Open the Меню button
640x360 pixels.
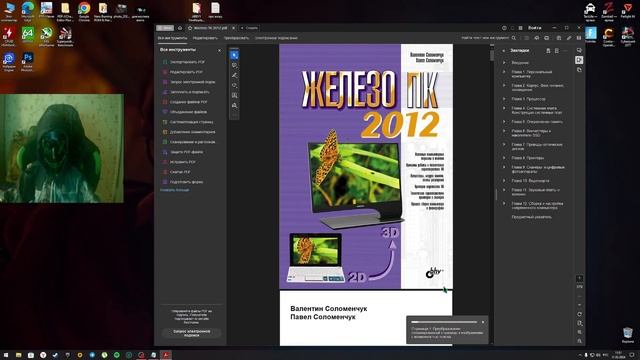click(165, 28)
